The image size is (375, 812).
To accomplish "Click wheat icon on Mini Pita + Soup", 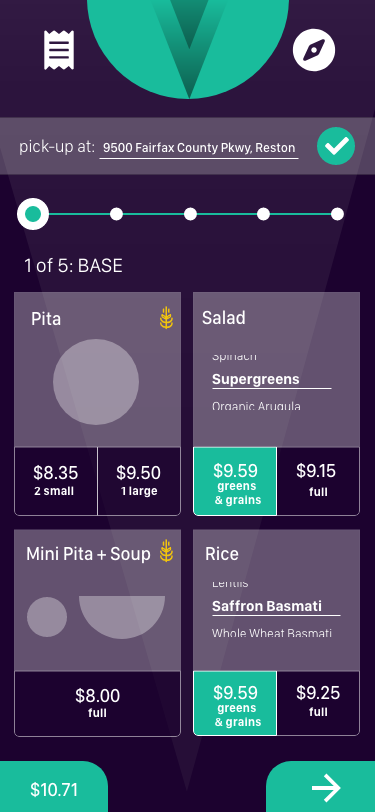I will 166,551.
